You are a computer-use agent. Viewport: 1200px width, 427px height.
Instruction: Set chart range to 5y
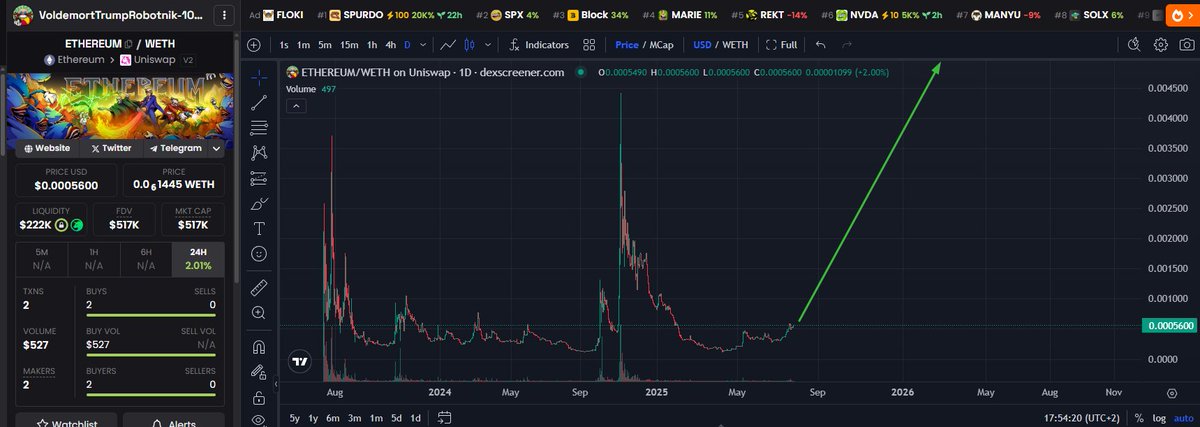pyautogui.click(x=294, y=417)
